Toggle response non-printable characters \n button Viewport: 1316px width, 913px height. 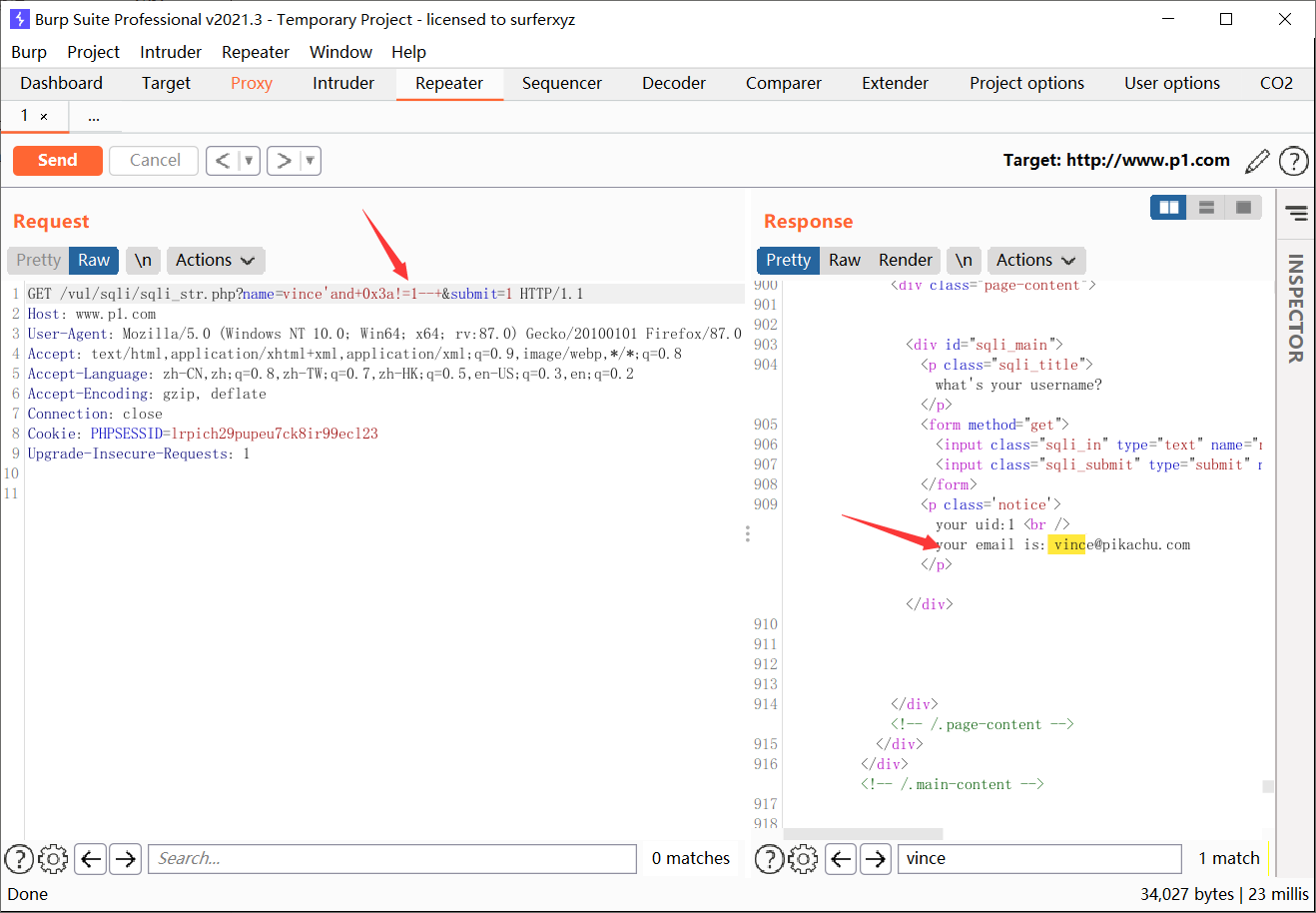click(964, 260)
